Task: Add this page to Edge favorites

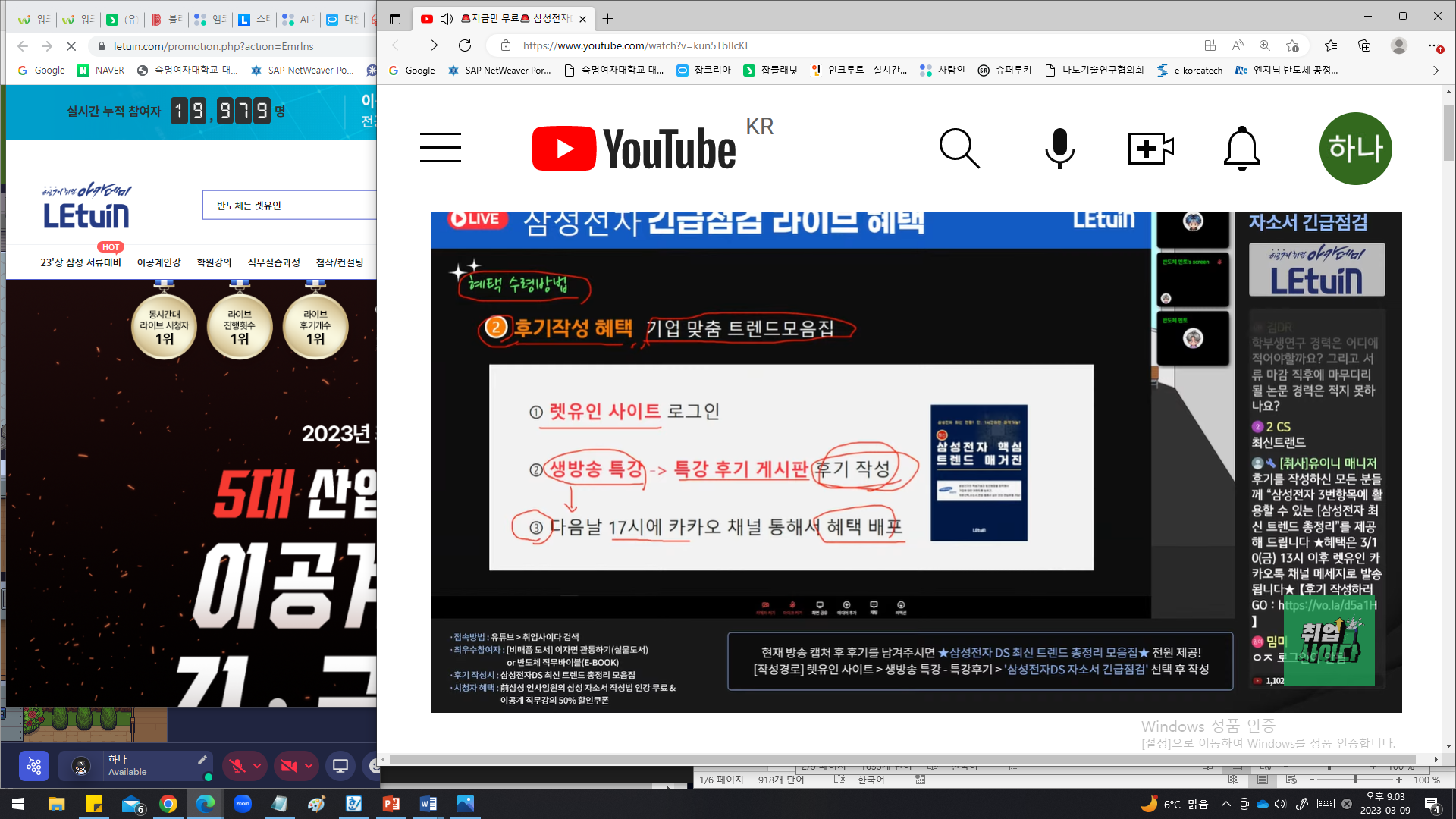Action: 1293,45
